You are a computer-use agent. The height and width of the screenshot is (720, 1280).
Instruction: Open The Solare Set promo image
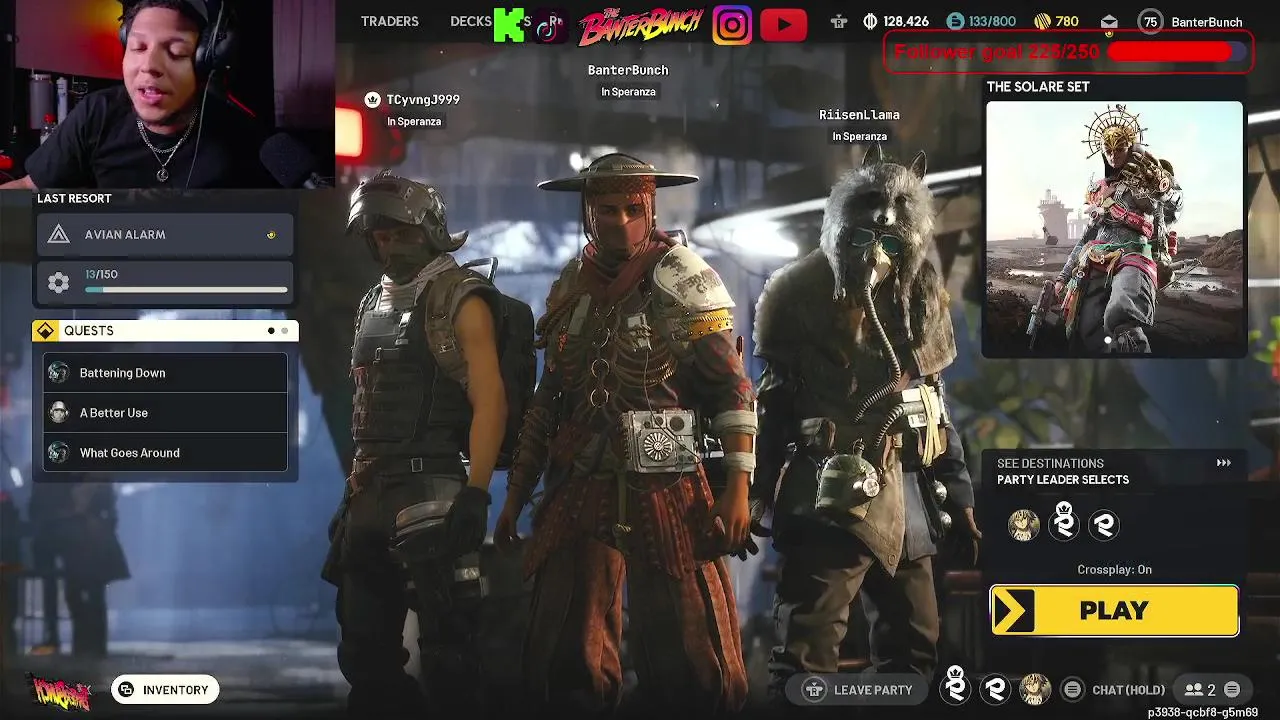(1114, 228)
